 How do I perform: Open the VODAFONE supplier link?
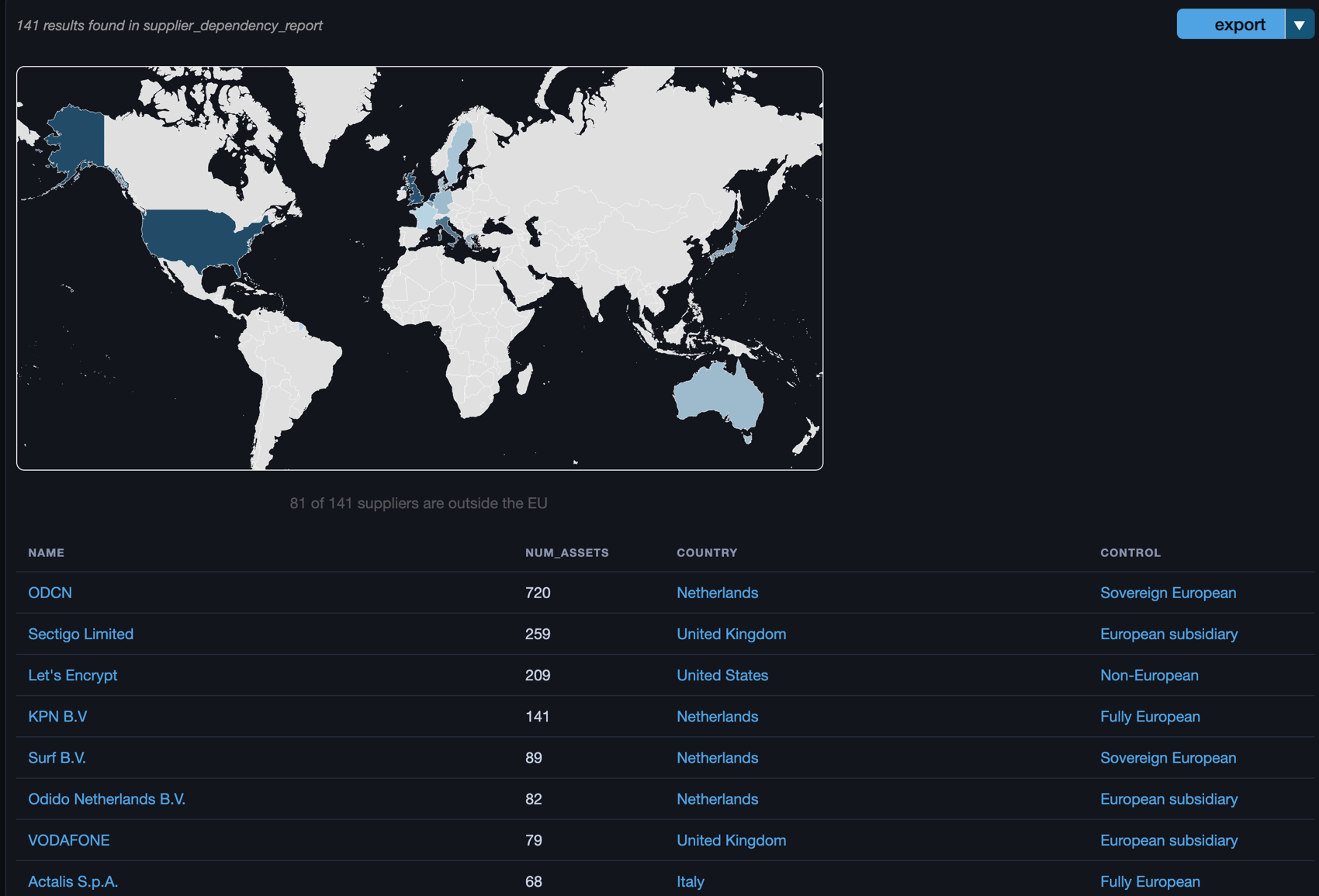click(x=69, y=840)
